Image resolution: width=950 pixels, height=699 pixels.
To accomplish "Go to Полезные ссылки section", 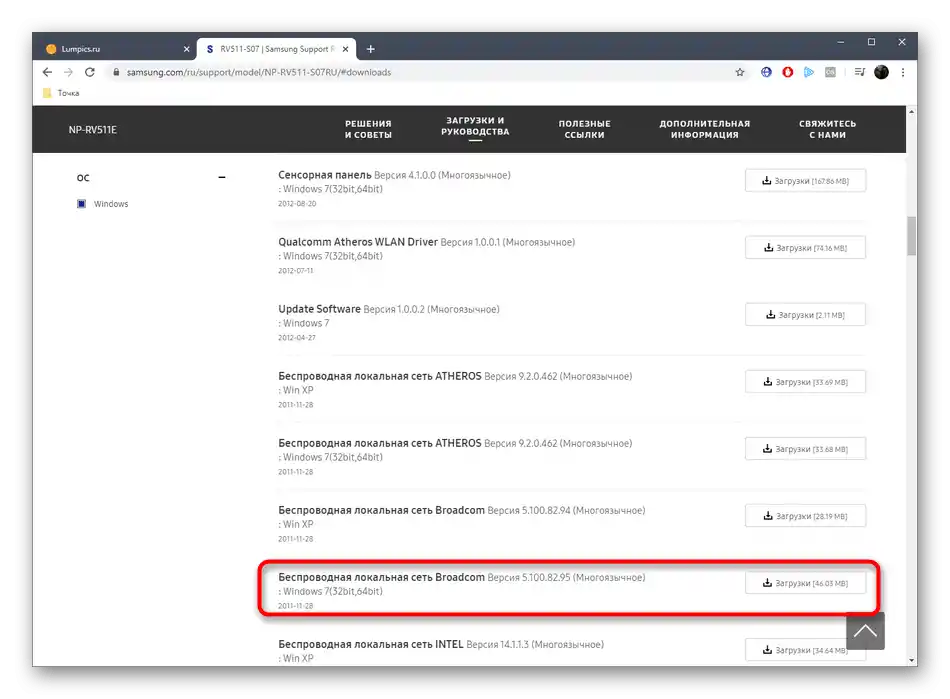I will [585, 129].
